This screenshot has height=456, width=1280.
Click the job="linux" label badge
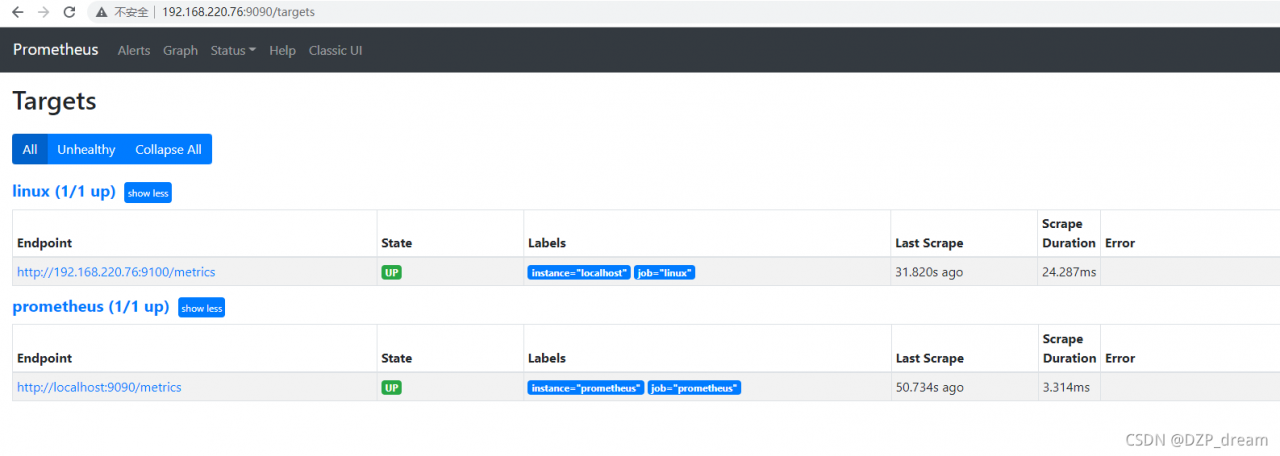point(664,272)
